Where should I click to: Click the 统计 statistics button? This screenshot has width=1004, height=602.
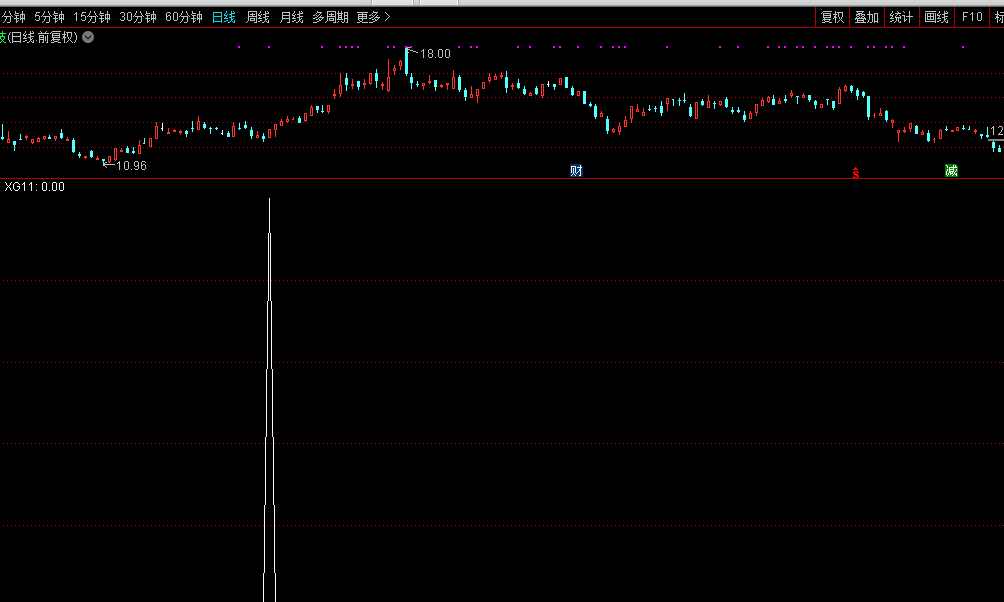pyautogui.click(x=901, y=17)
